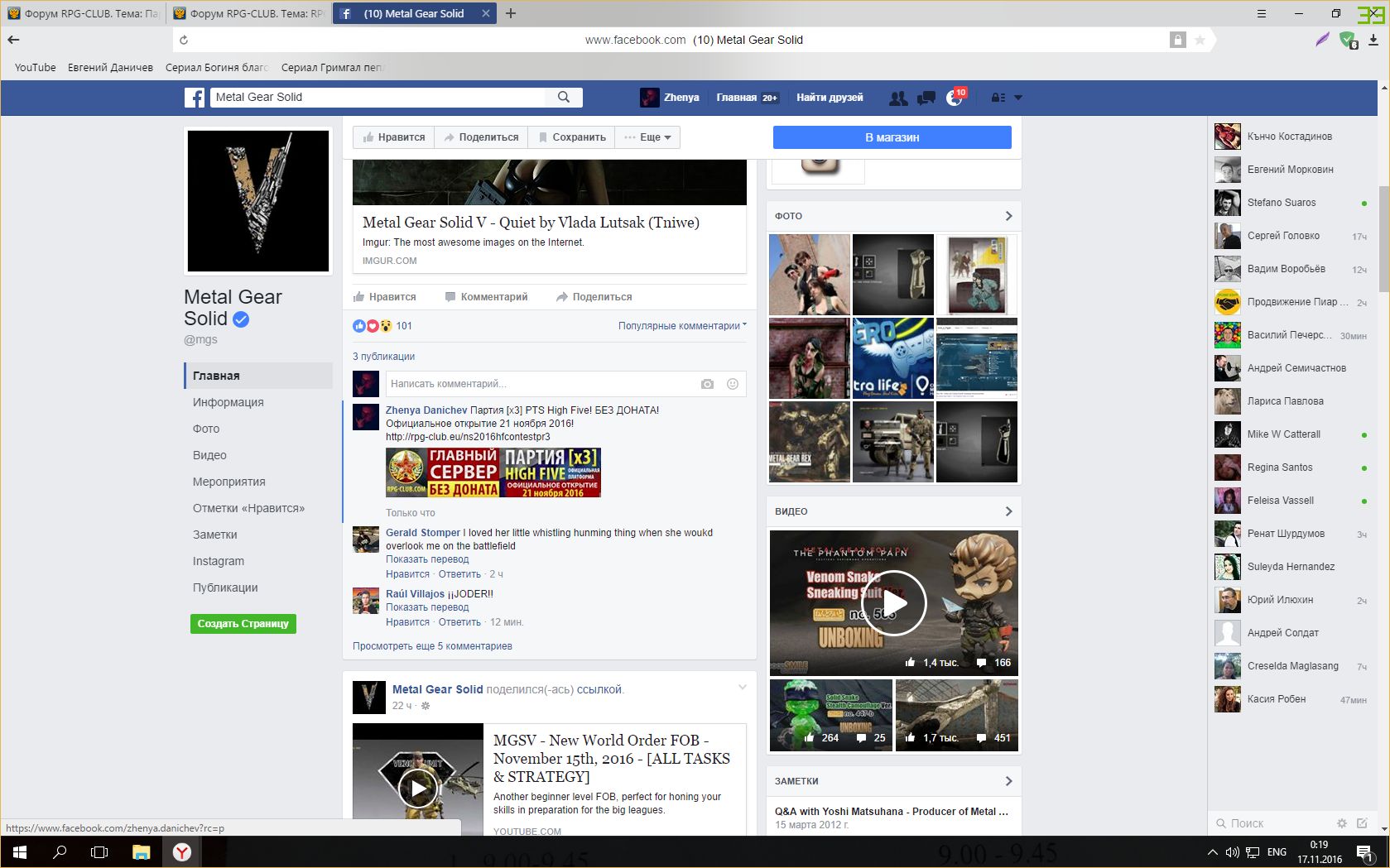Click camera icon in comment box
The width and height of the screenshot is (1390, 868).
pyautogui.click(x=707, y=384)
